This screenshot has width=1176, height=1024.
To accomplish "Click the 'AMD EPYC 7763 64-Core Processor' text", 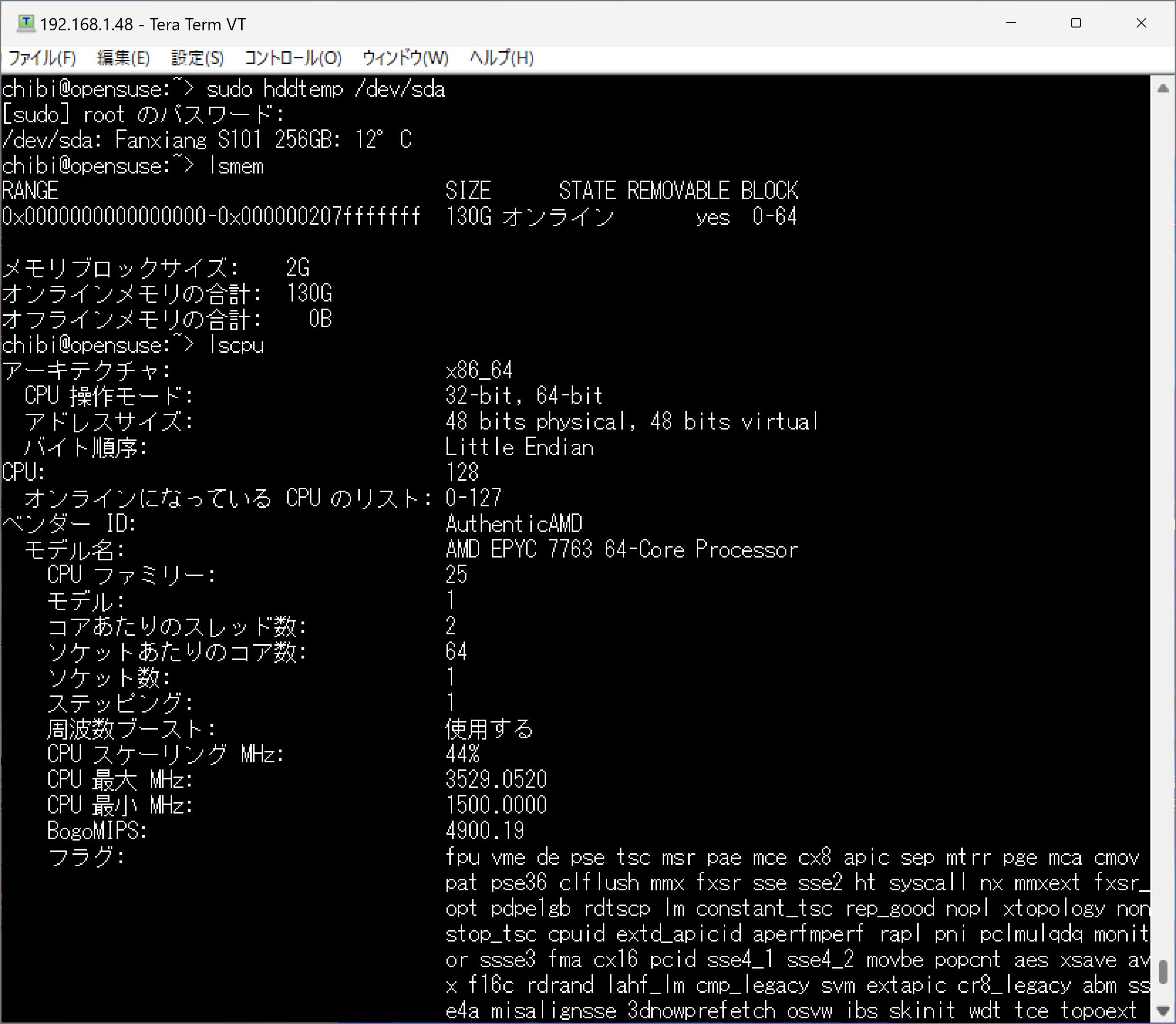I will tap(621, 550).
